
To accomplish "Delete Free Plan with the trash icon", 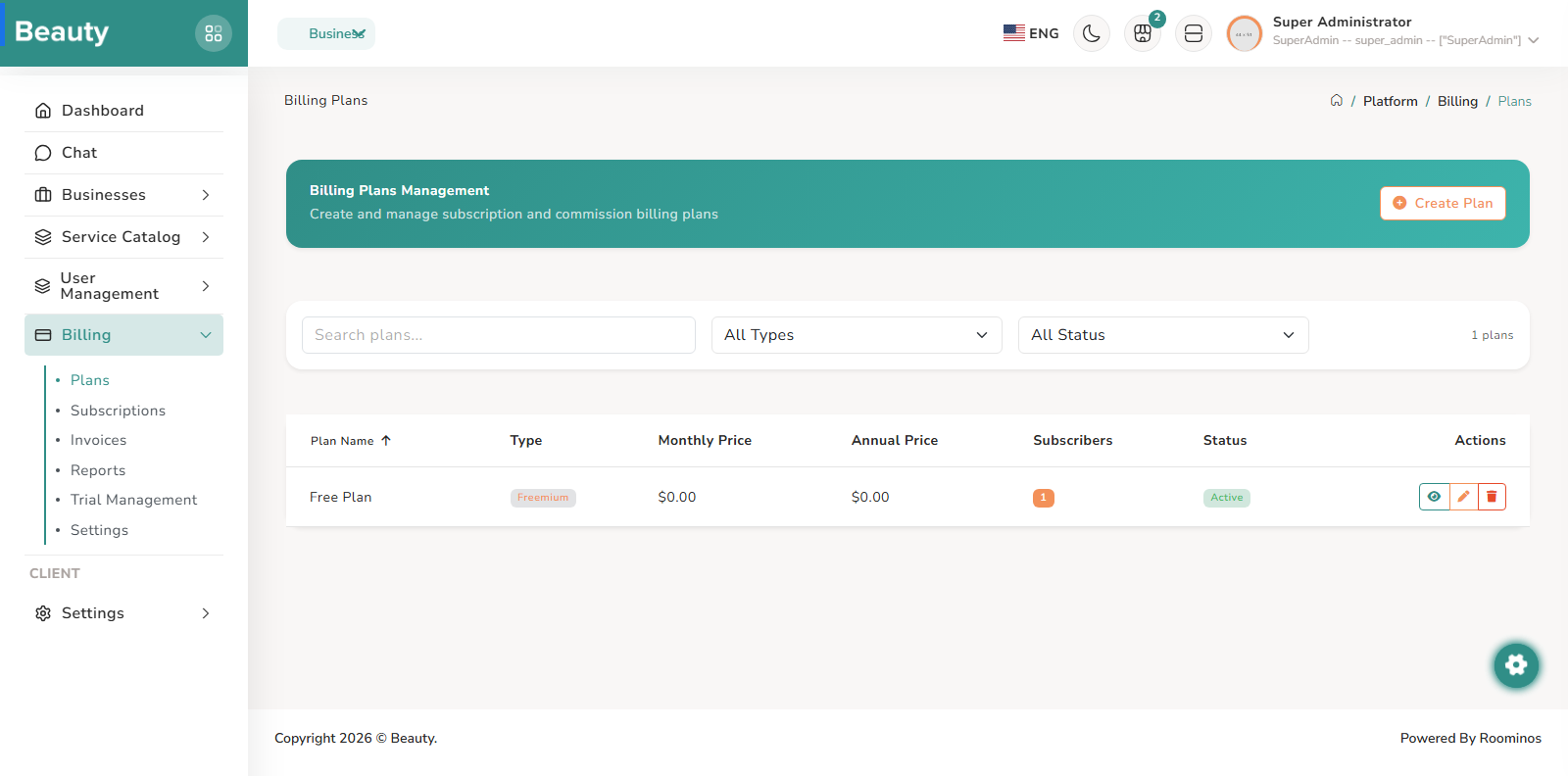I will [x=1492, y=497].
